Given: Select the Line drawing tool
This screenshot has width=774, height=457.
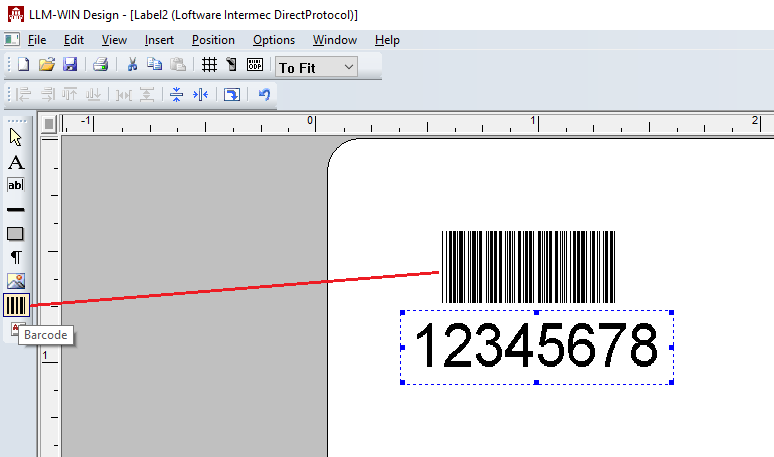Looking at the screenshot, I should pos(15,209).
